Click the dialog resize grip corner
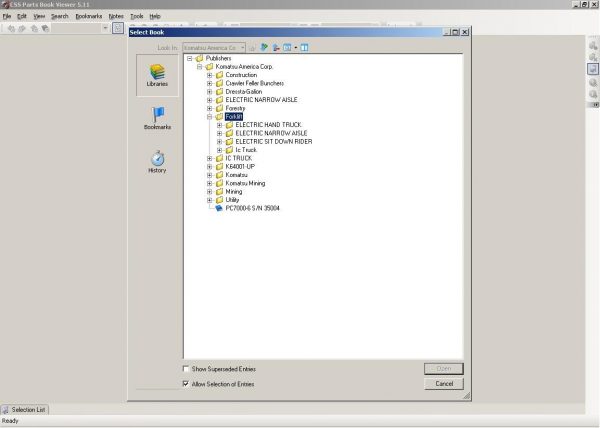 (466, 396)
